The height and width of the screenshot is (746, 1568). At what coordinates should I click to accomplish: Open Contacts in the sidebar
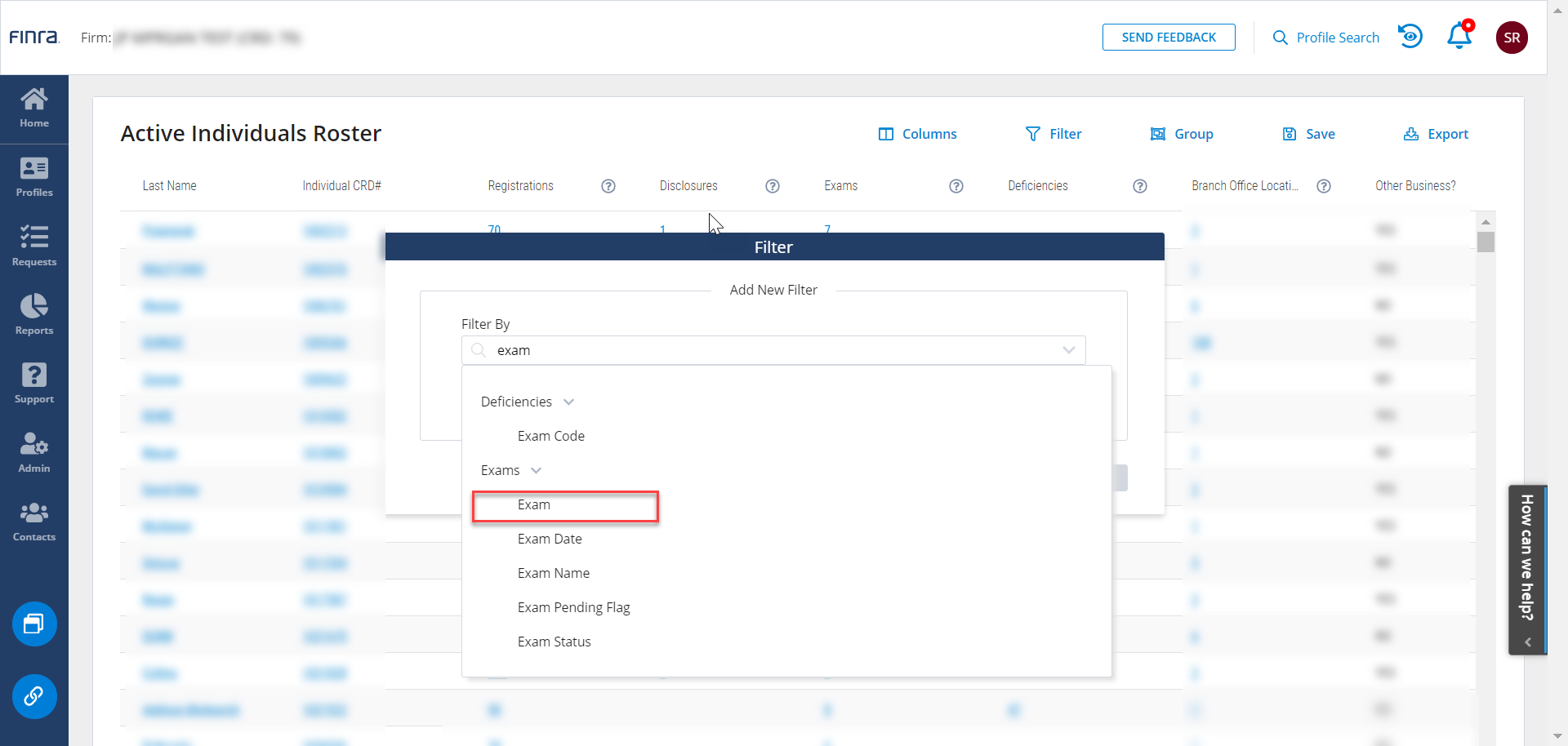coord(33,522)
